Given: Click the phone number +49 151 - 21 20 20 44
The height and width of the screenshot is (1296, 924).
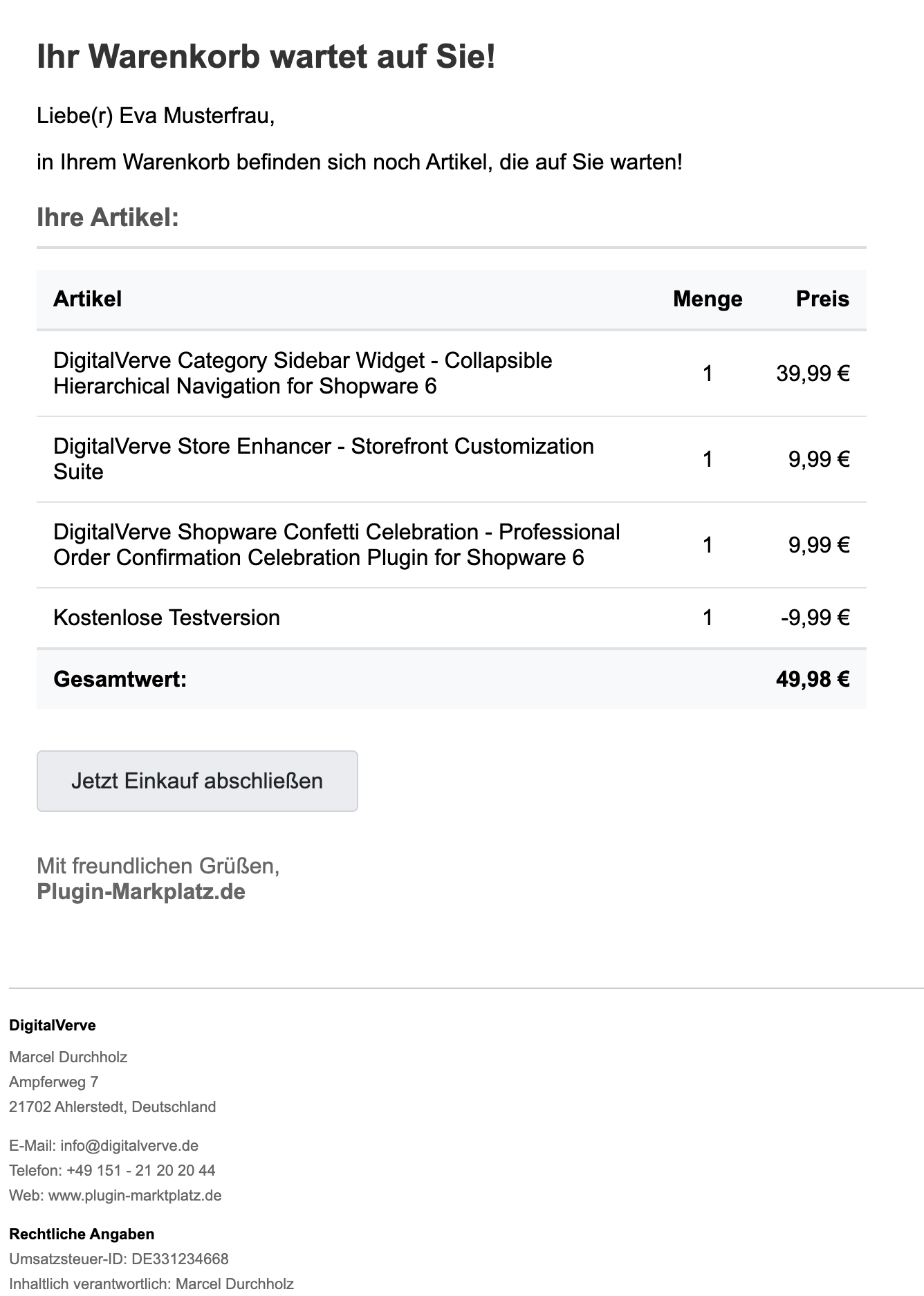Looking at the screenshot, I should coord(141,1170).
